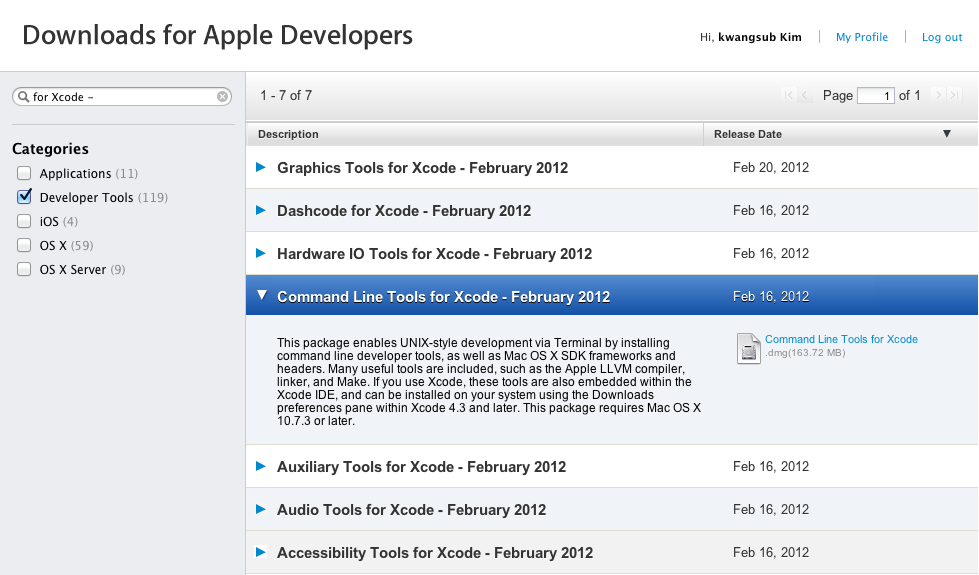
Task: Click the magnifier icon in search field
Action: point(24,97)
